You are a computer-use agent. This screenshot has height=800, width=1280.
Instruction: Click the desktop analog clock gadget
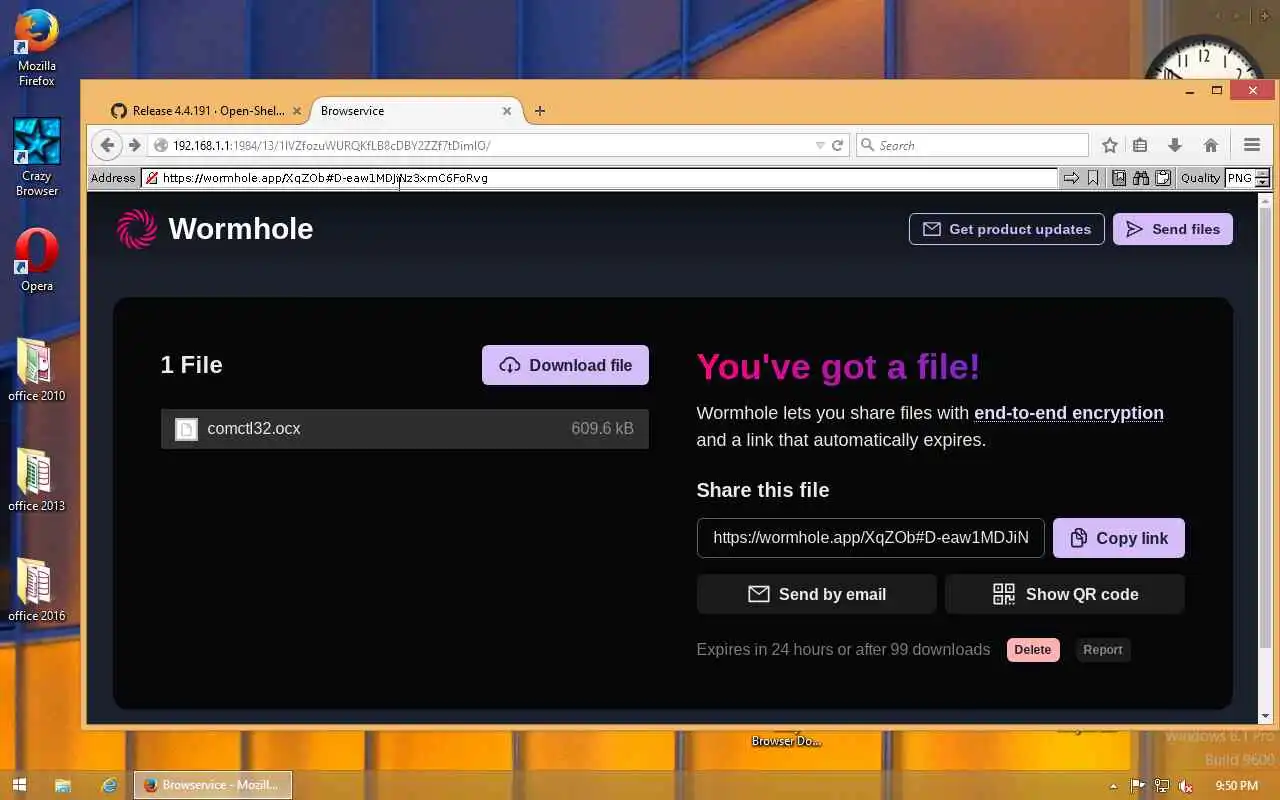1203,60
